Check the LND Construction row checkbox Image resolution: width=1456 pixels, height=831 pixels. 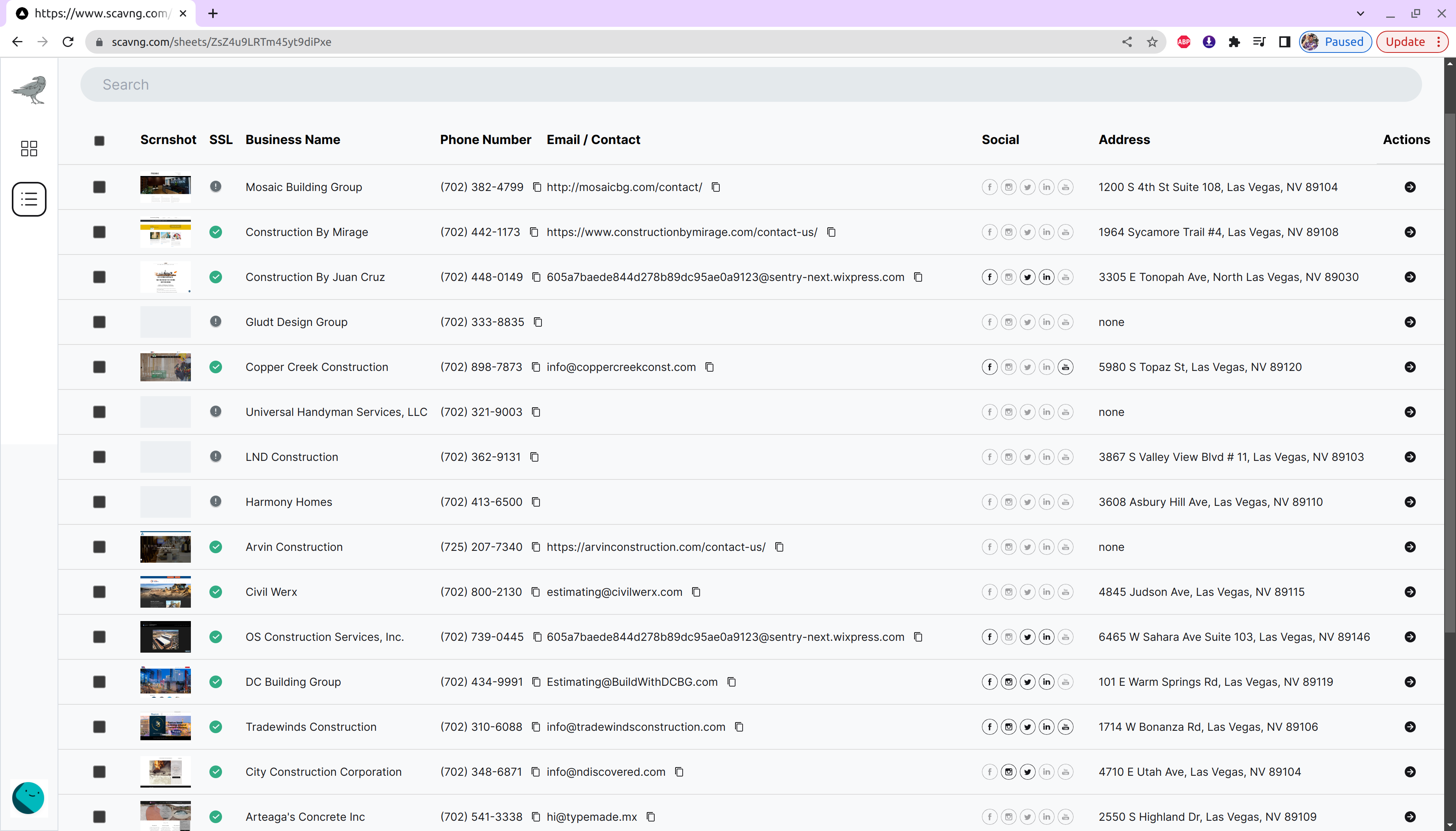coord(99,457)
